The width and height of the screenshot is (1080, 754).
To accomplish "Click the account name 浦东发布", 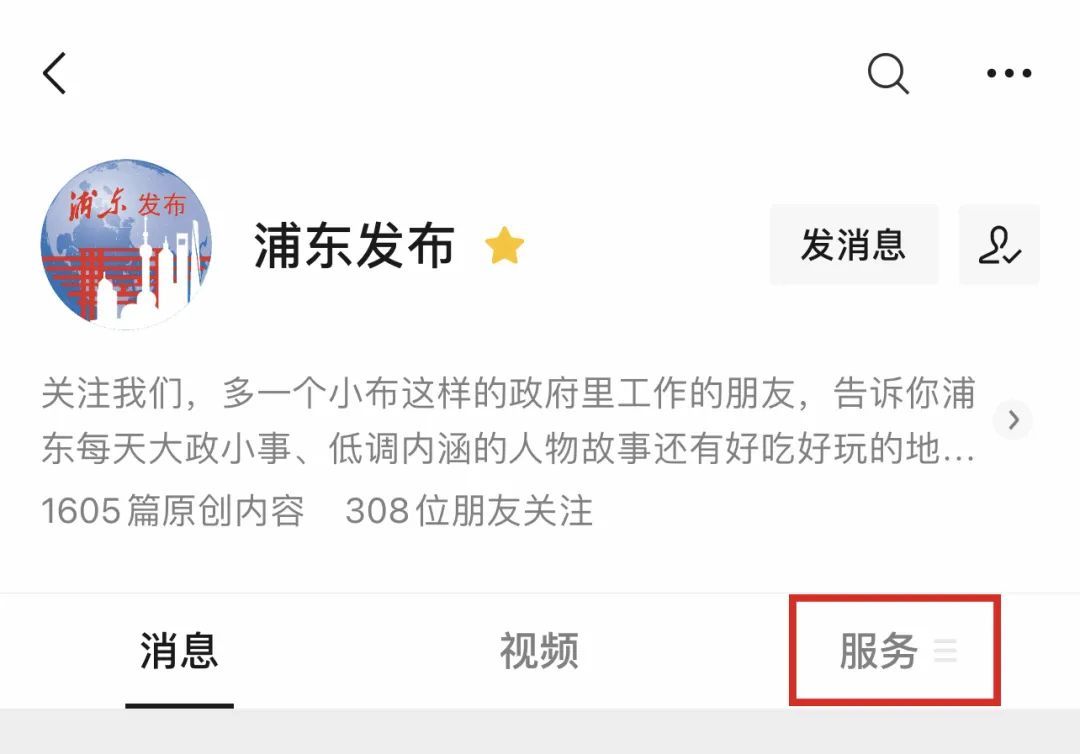I will [354, 246].
